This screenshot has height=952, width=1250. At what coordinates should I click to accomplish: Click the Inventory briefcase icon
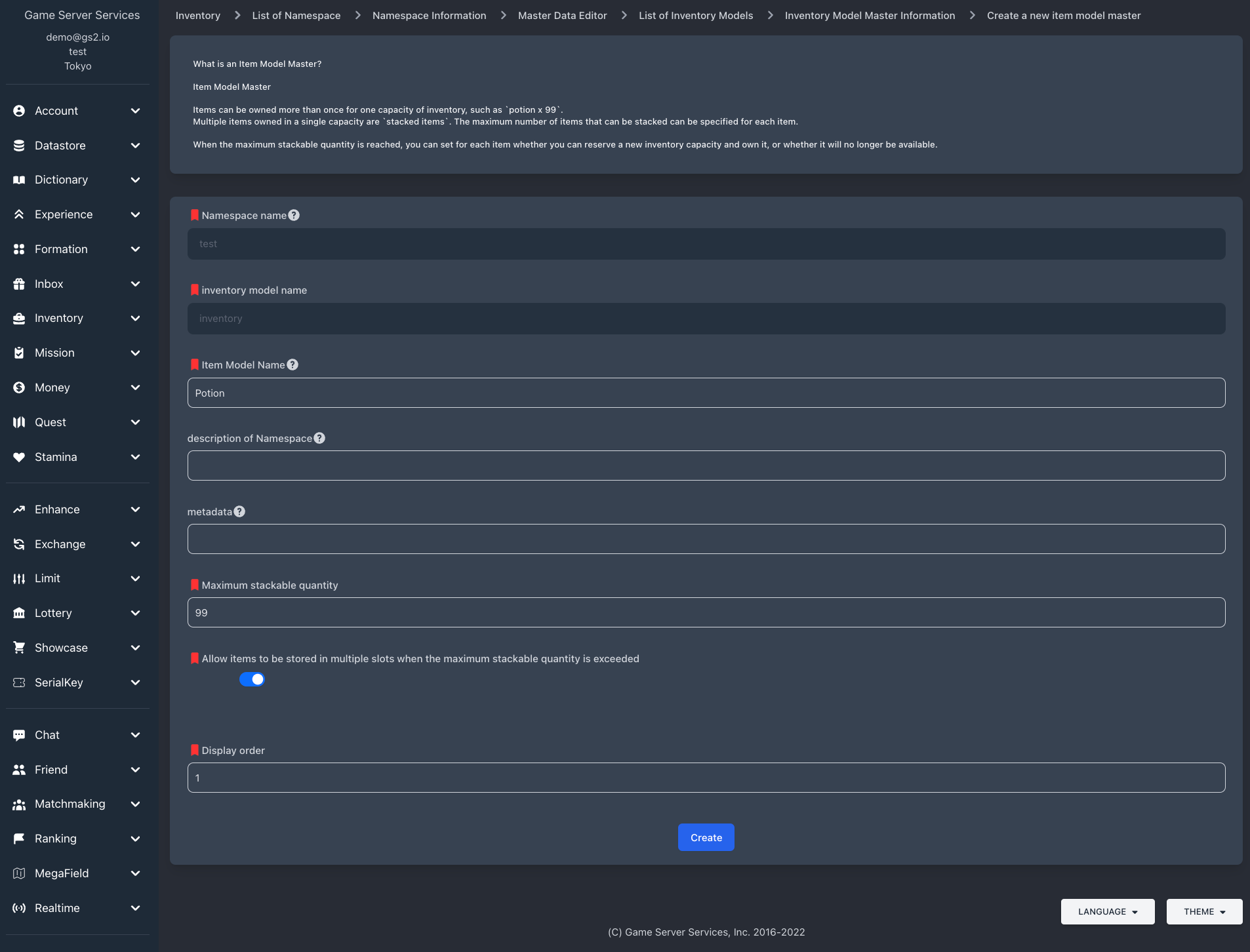point(19,318)
